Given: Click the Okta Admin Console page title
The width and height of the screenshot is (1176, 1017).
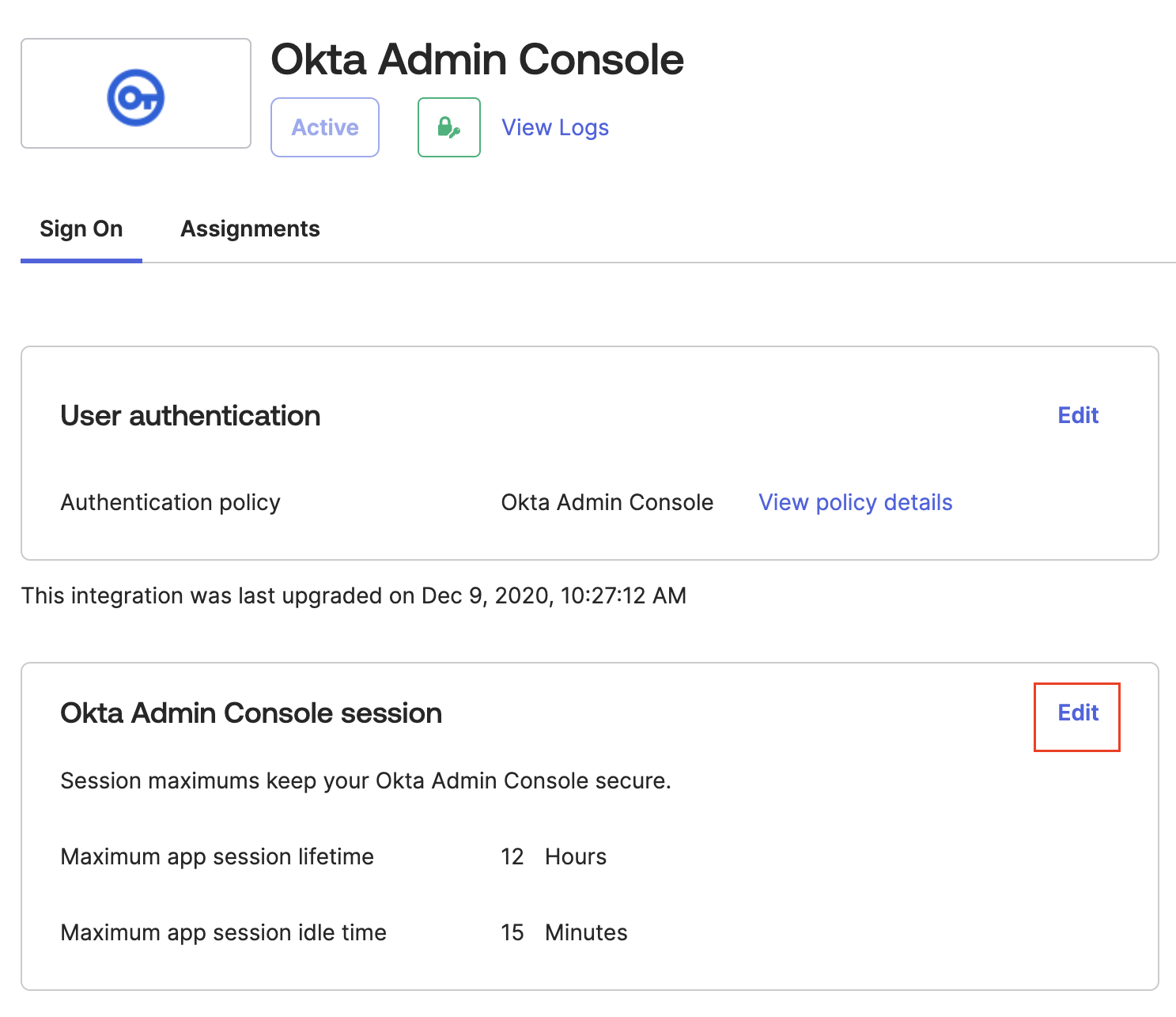Looking at the screenshot, I should pyautogui.click(x=477, y=60).
